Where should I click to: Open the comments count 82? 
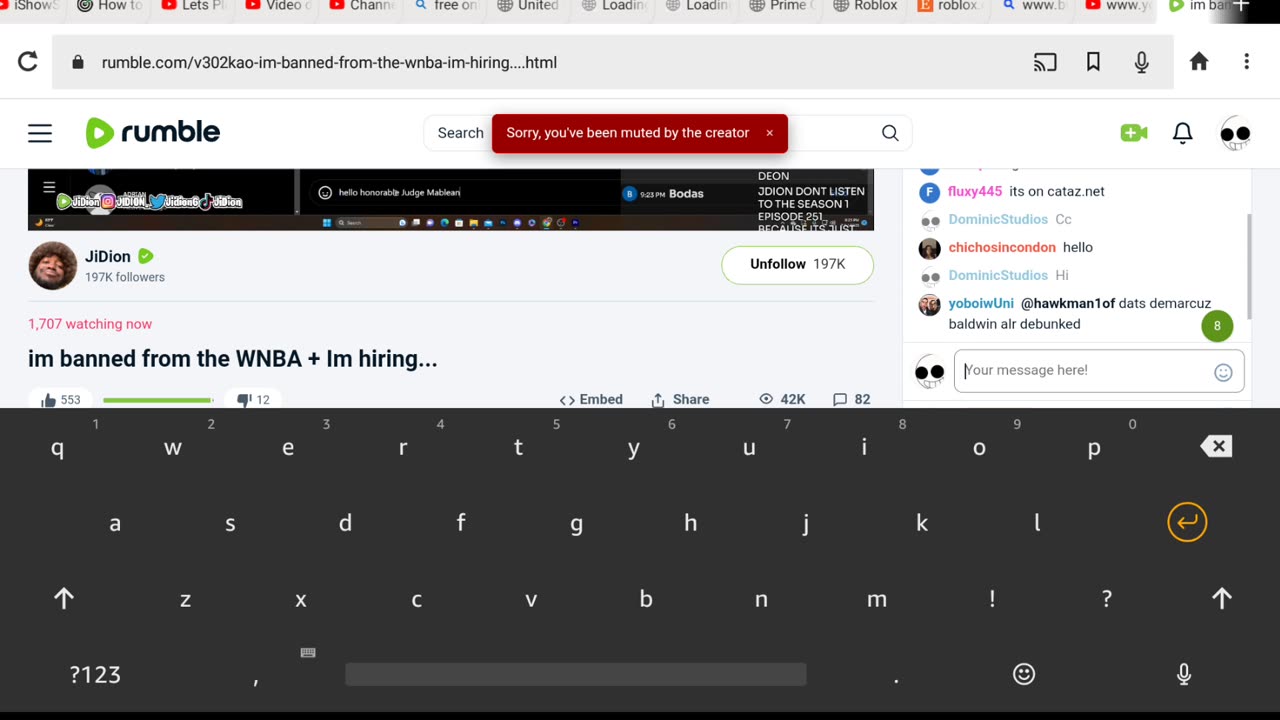851,399
